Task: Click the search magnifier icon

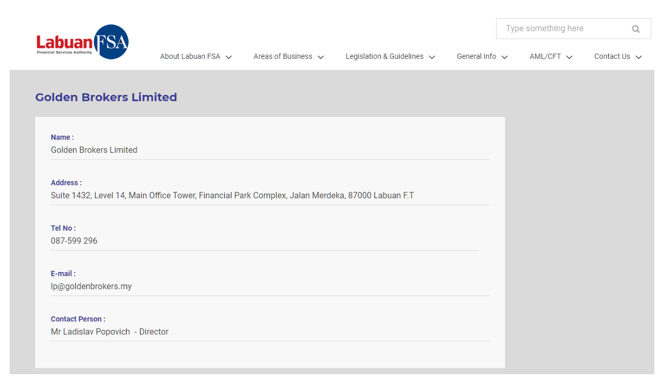Action: [636, 29]
